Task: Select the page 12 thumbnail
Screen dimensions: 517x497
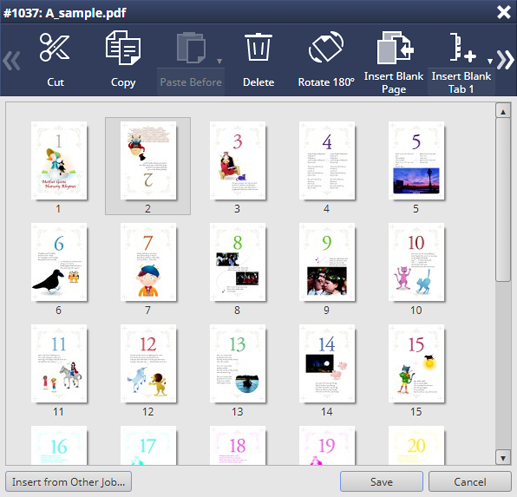Action: pyautogui.click(x=148, y=364)
